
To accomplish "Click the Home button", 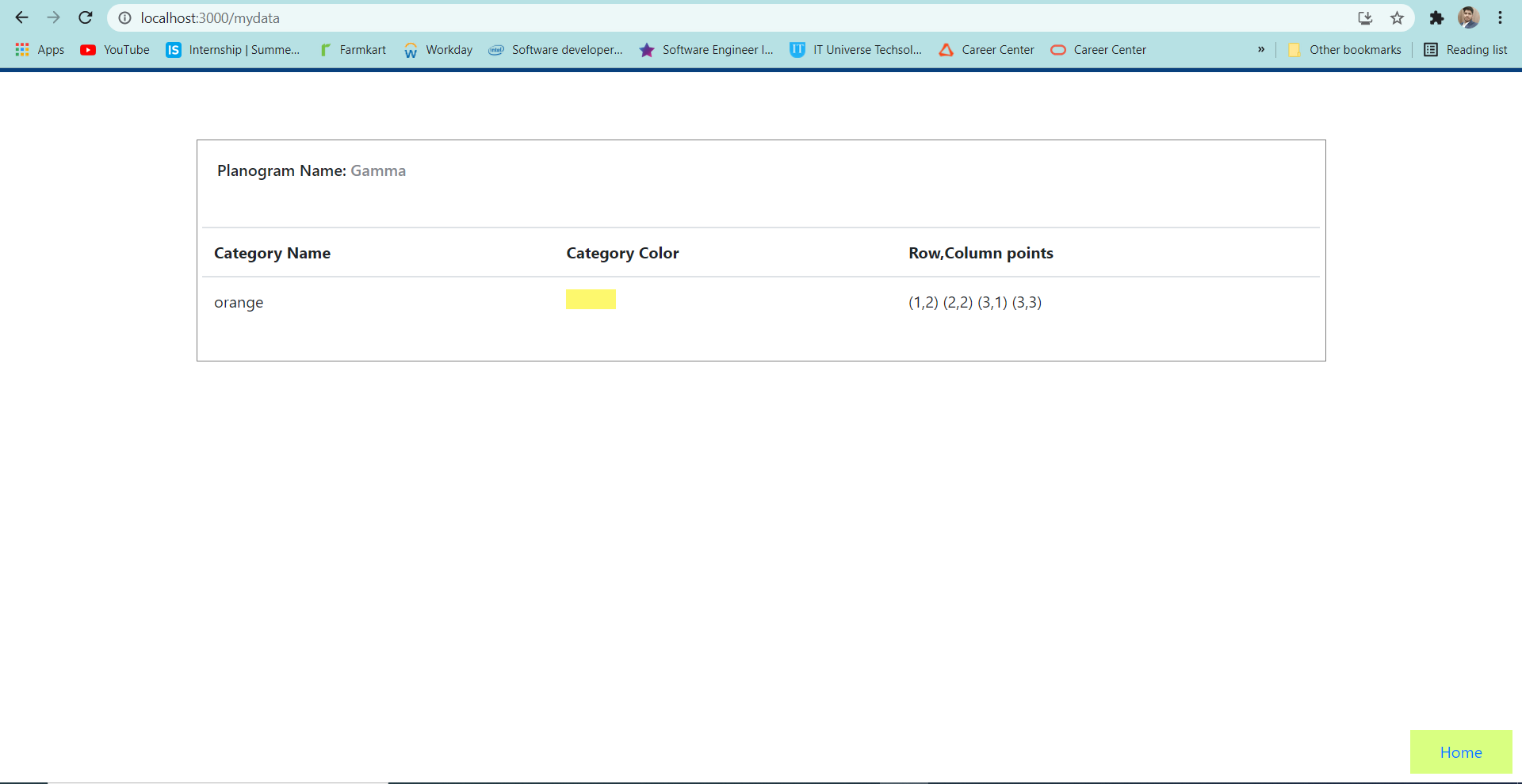I will pos(1461,751).
